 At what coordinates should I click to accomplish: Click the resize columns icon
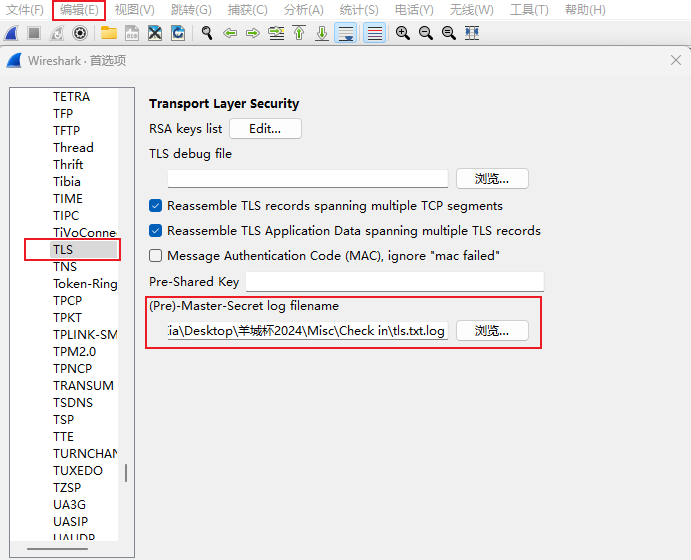(472, 33)
